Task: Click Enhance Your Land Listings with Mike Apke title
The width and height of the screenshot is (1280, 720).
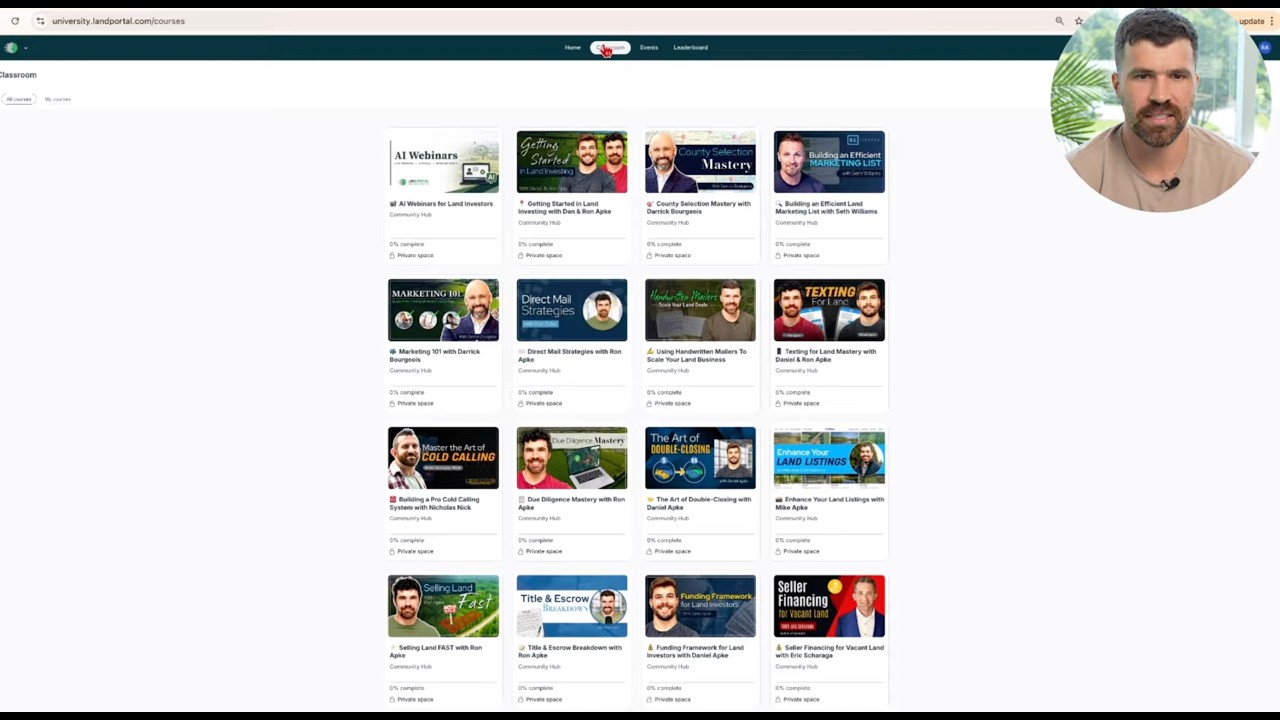Action: tap(830, 503)
